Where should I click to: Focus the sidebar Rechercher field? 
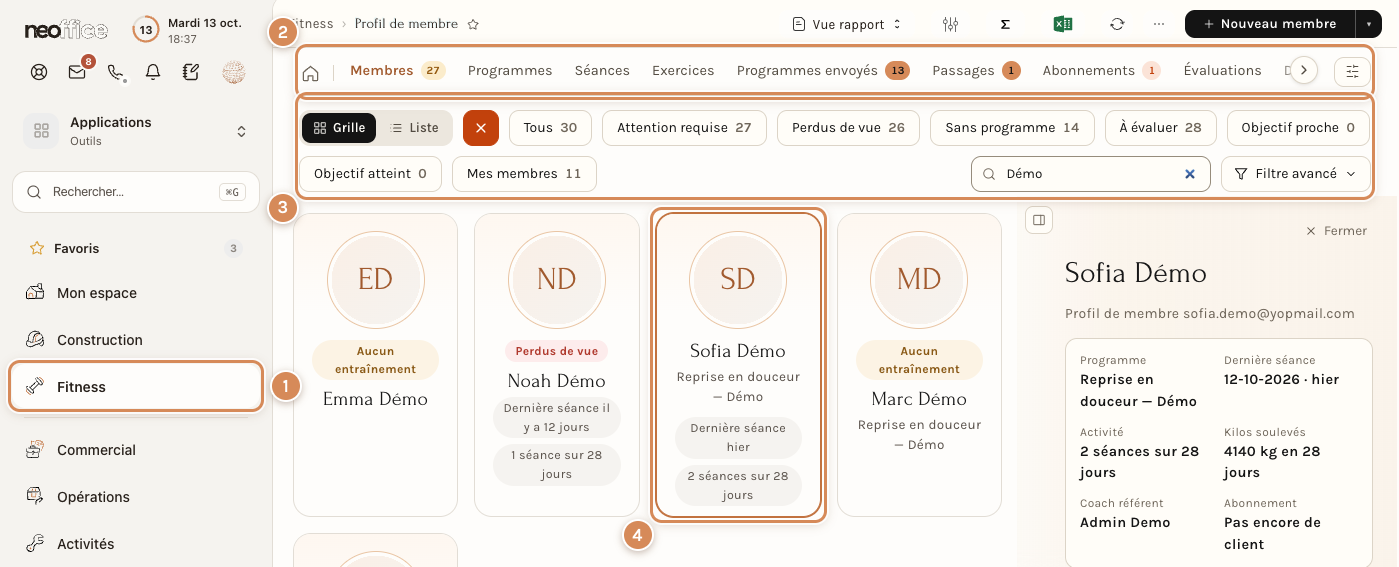pos(136,192)
